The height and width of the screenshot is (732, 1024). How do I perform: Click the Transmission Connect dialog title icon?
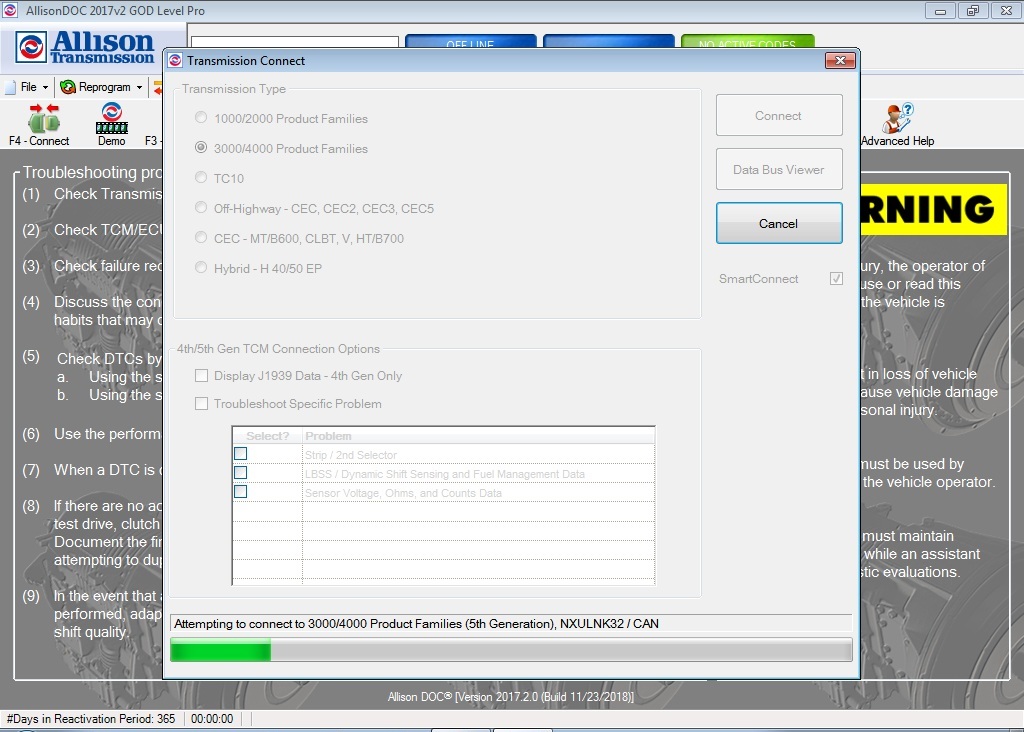174,60
